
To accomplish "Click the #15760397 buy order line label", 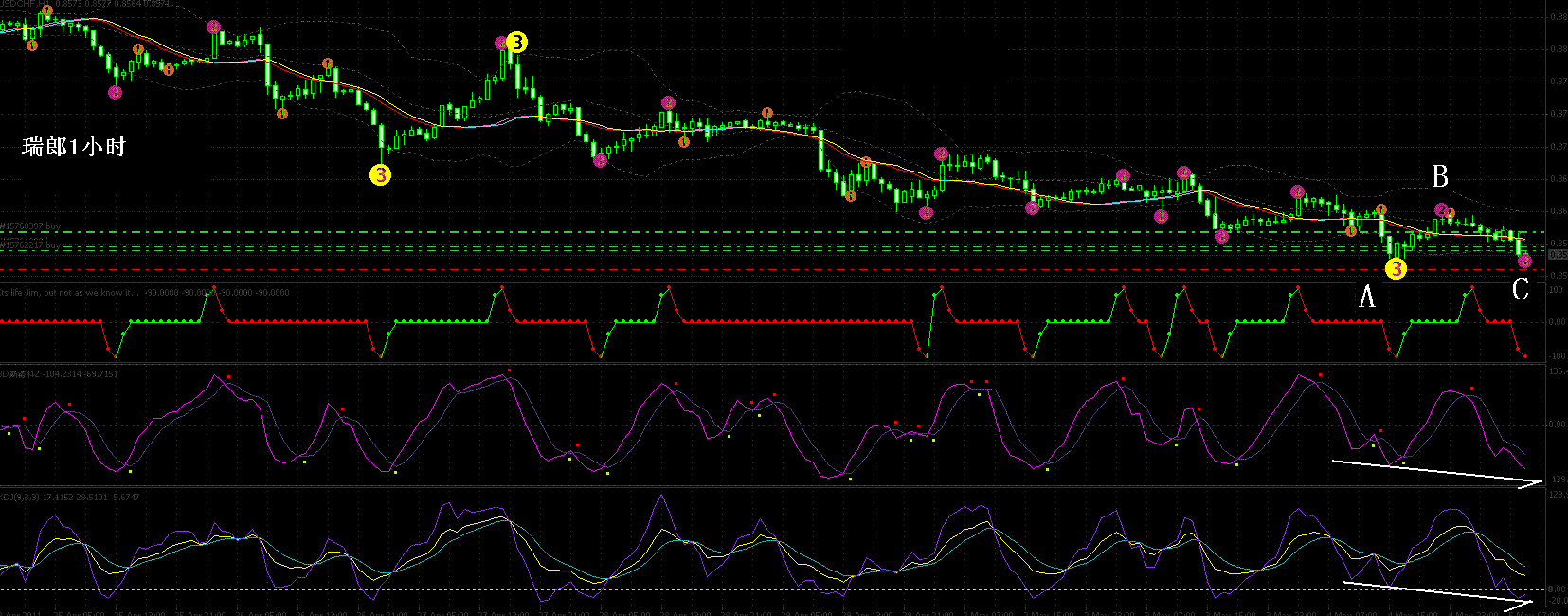I will click(x=30, y=226).
